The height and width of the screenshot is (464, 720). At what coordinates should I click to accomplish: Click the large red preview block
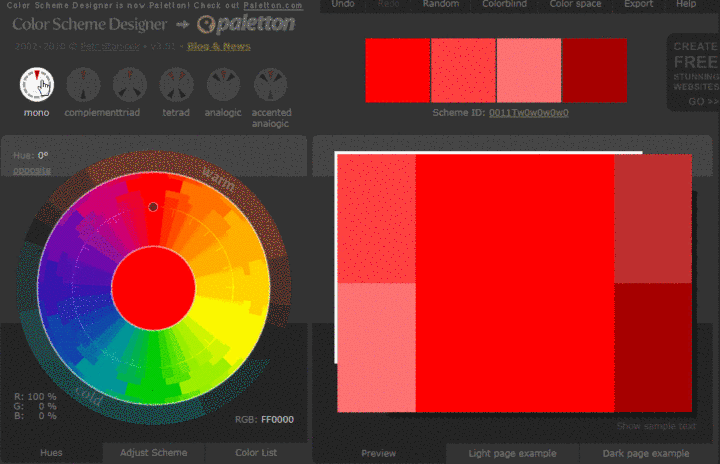click(x=515, y=283)
